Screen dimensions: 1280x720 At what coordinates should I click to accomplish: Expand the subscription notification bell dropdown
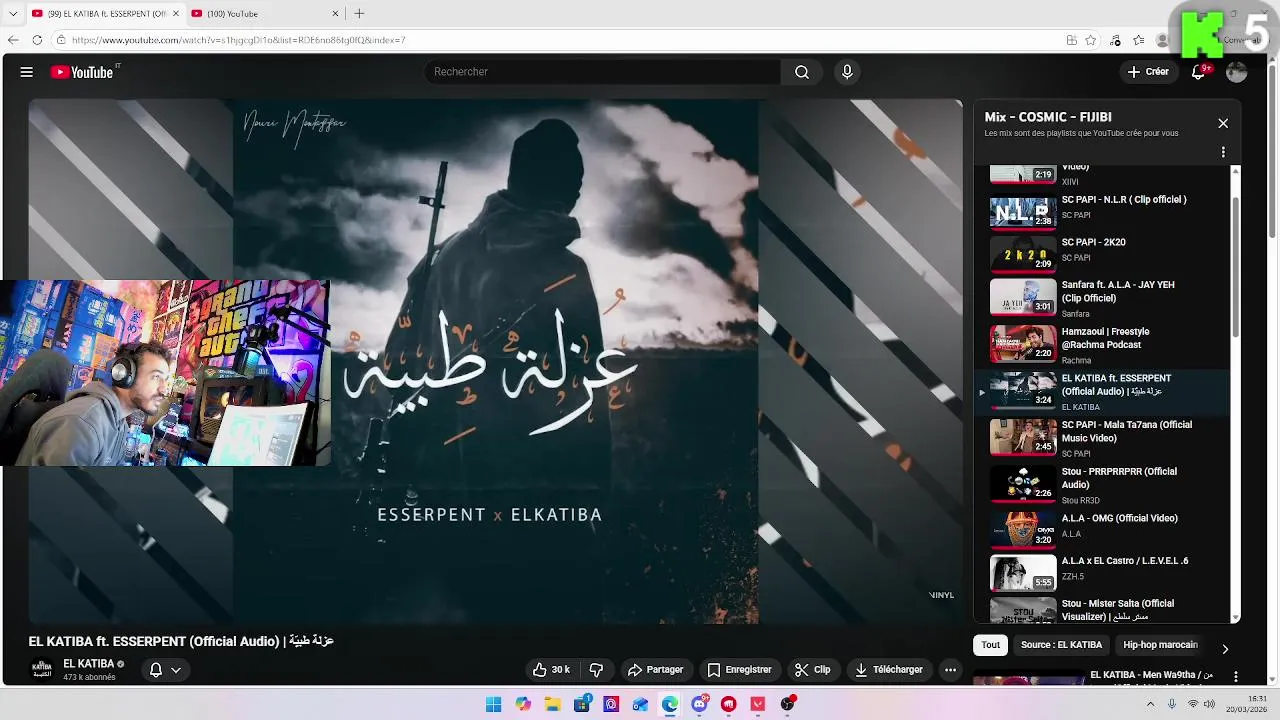tap(165, 670)
